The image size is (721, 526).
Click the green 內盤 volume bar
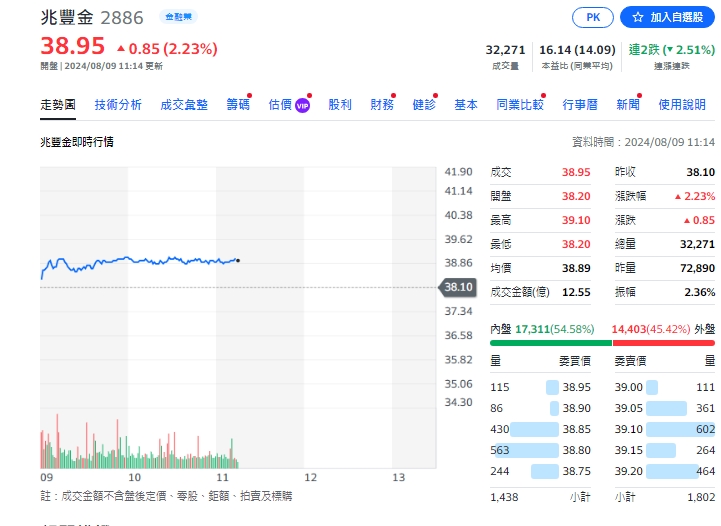pyautogui.click(x=551, y=343)
